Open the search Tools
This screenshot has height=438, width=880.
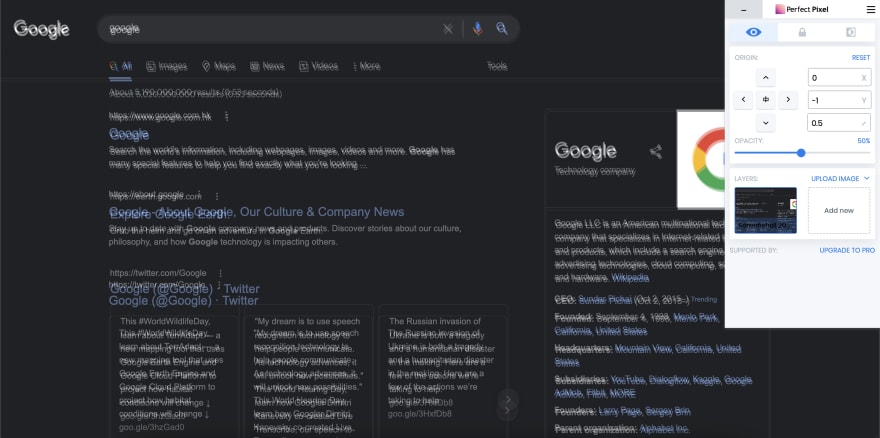(x=497, y=66)
